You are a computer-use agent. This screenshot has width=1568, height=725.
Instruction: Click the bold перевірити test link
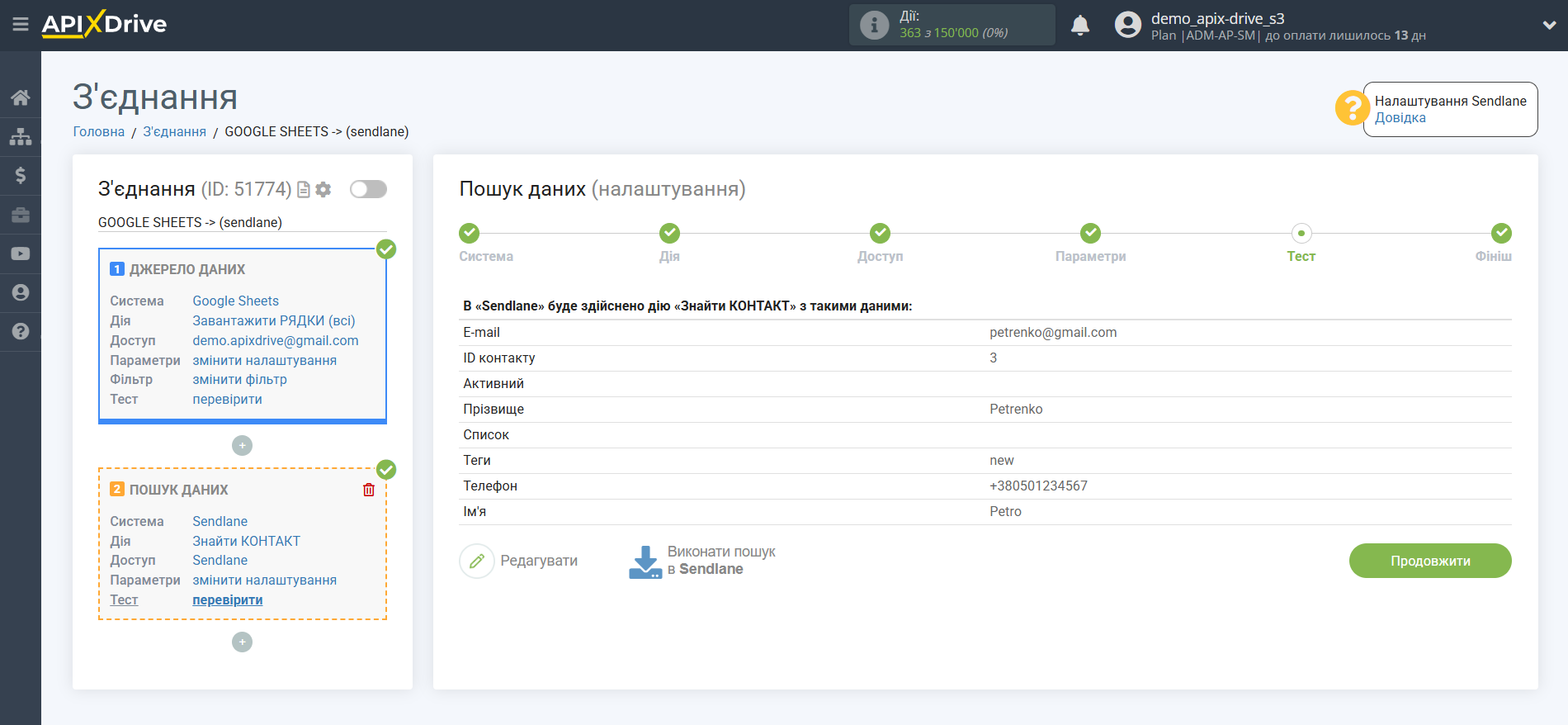pos(228,600)
